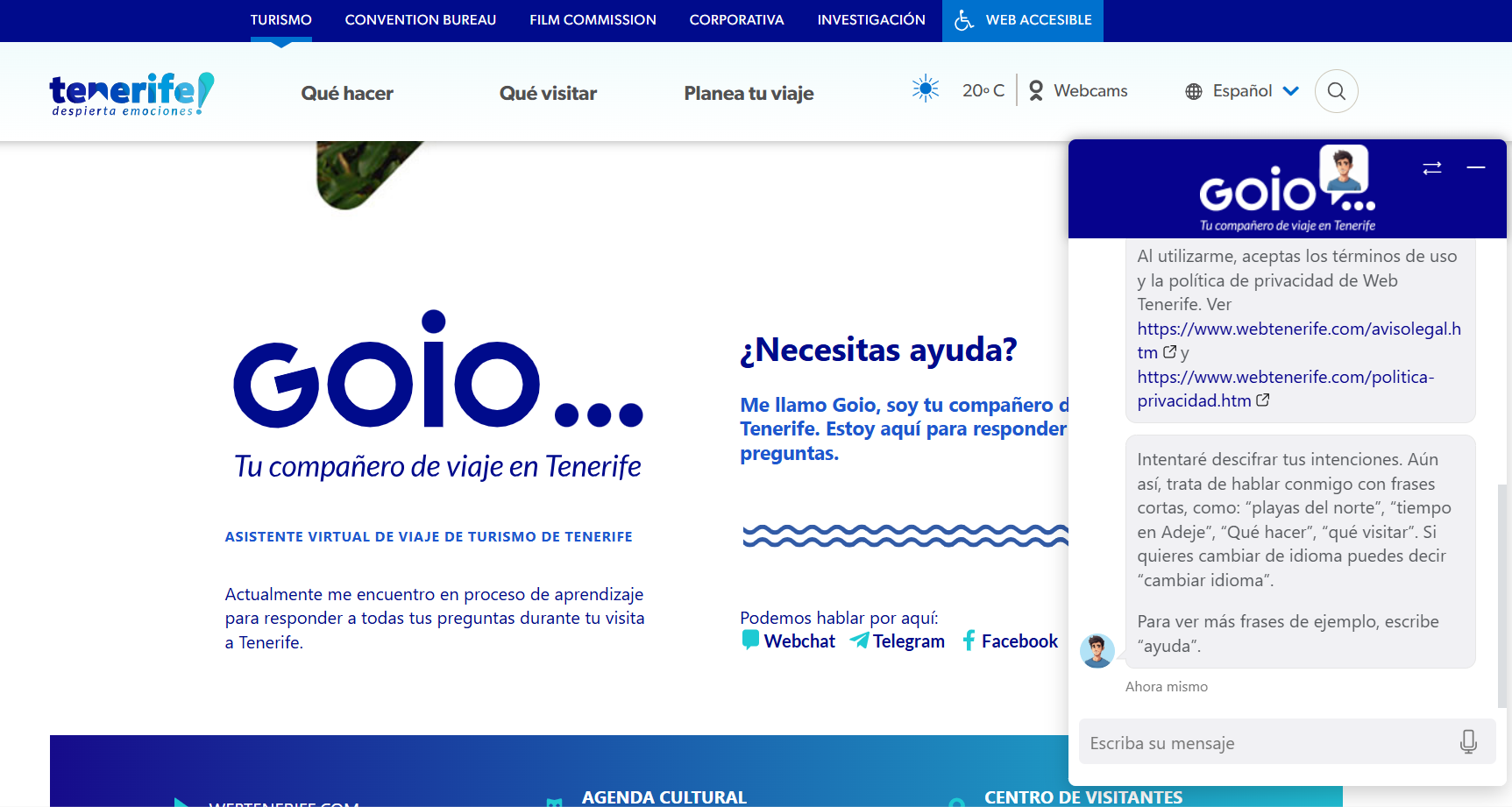
Task: Click the chat panel scrollbar
Action: point(1501,596)
